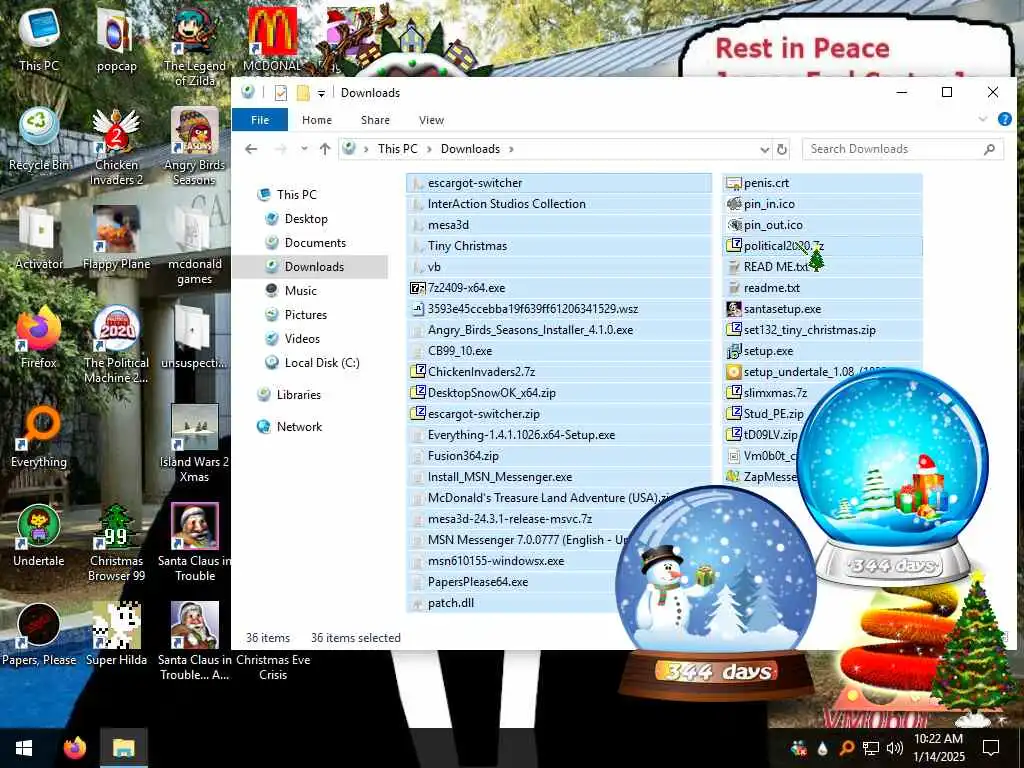The height and width of the screenshot is (768, 1024).
Task: Click the Search Downloads field
Action: [x=903, y=149]
